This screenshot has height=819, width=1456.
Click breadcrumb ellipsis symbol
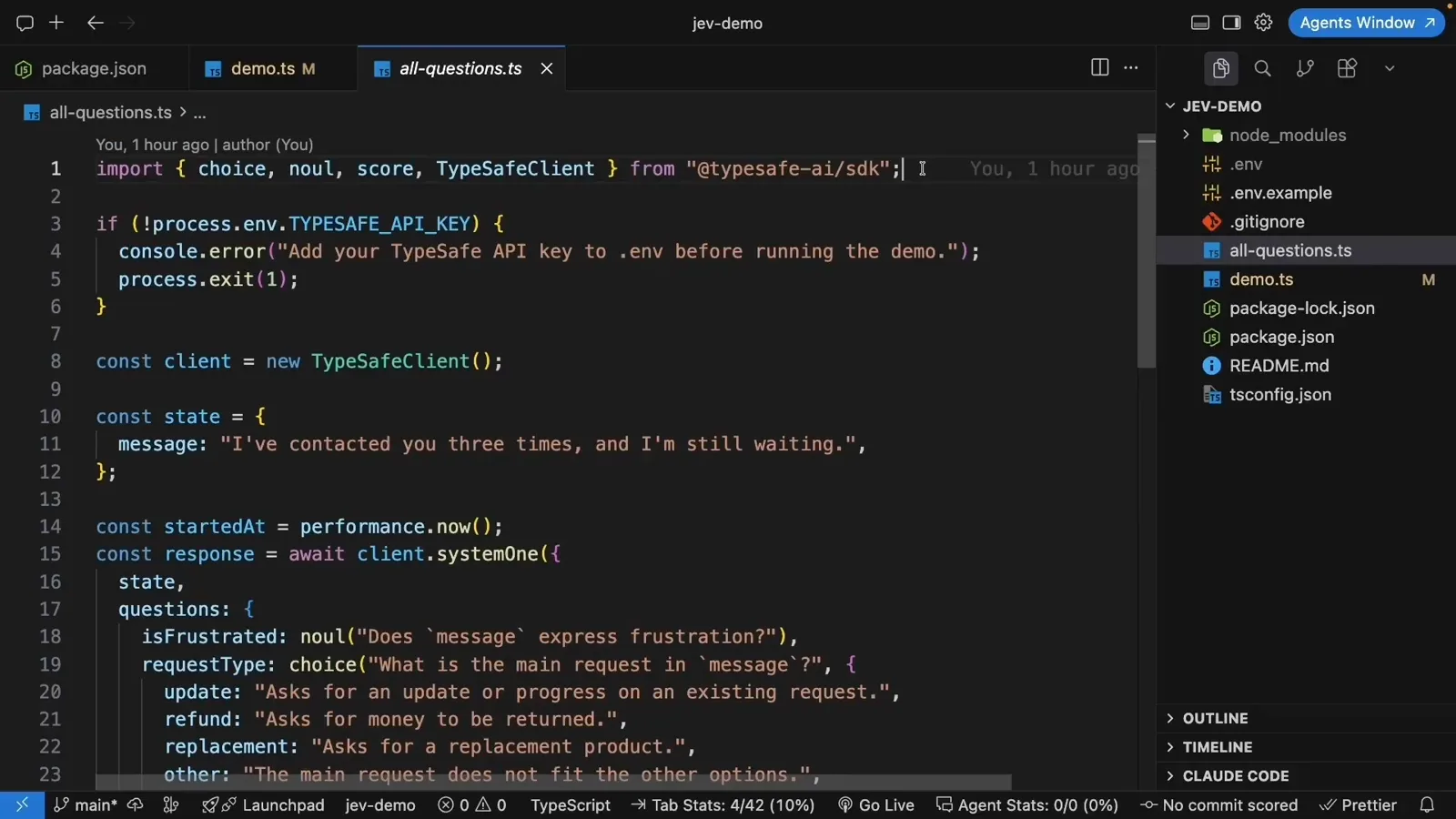199,113
